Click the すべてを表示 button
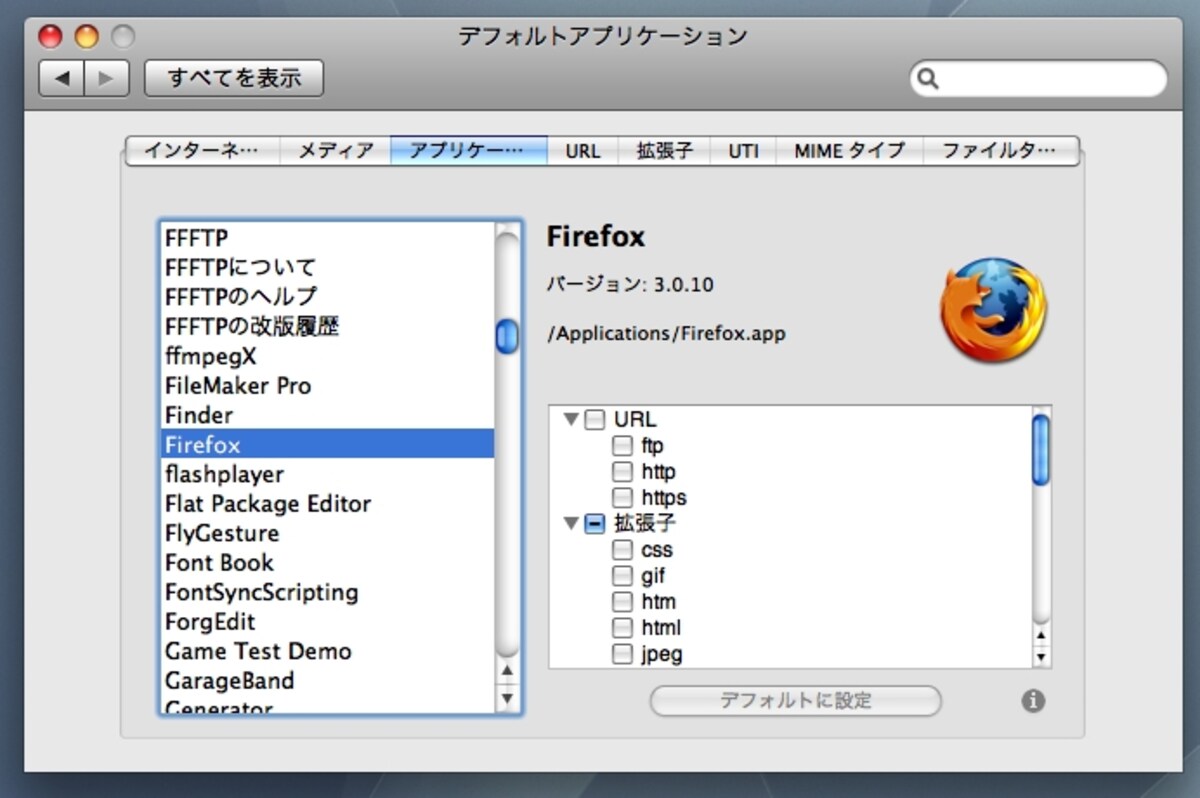 (234, 78)
